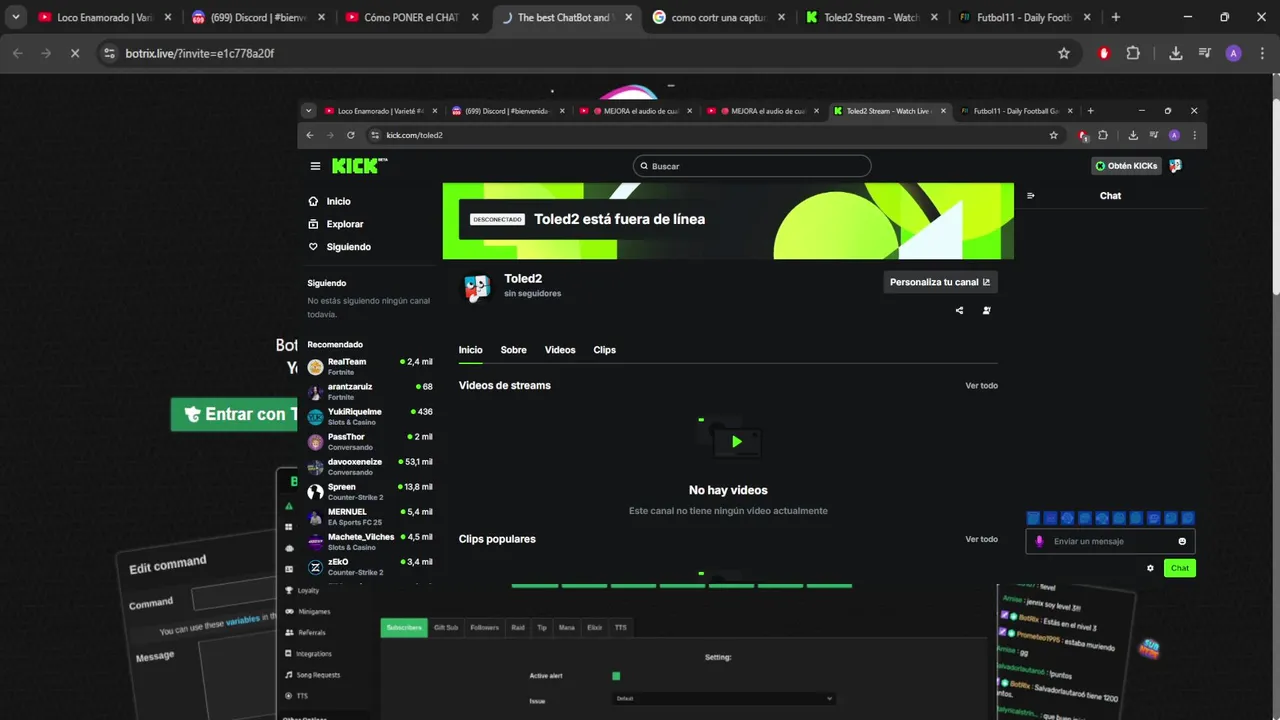This screenshot has height=720, width=1280.
Task: Open emoji picker in the chat input
Action: point(1182,541)
